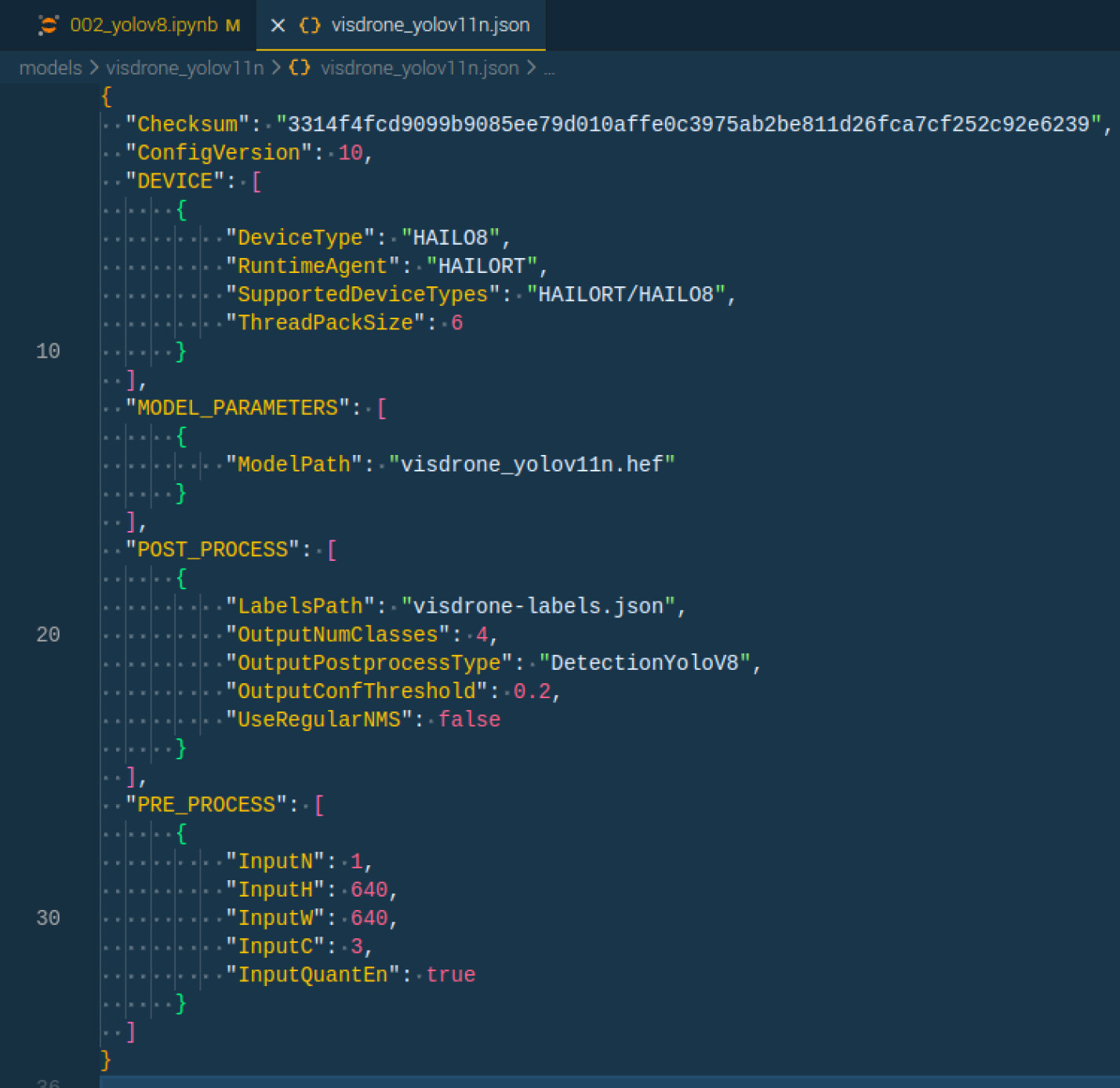Viewport: 1120px width, 1088px height.
Task: Place cursor on the UseRegularNMS false value
Action: [469, 719]
